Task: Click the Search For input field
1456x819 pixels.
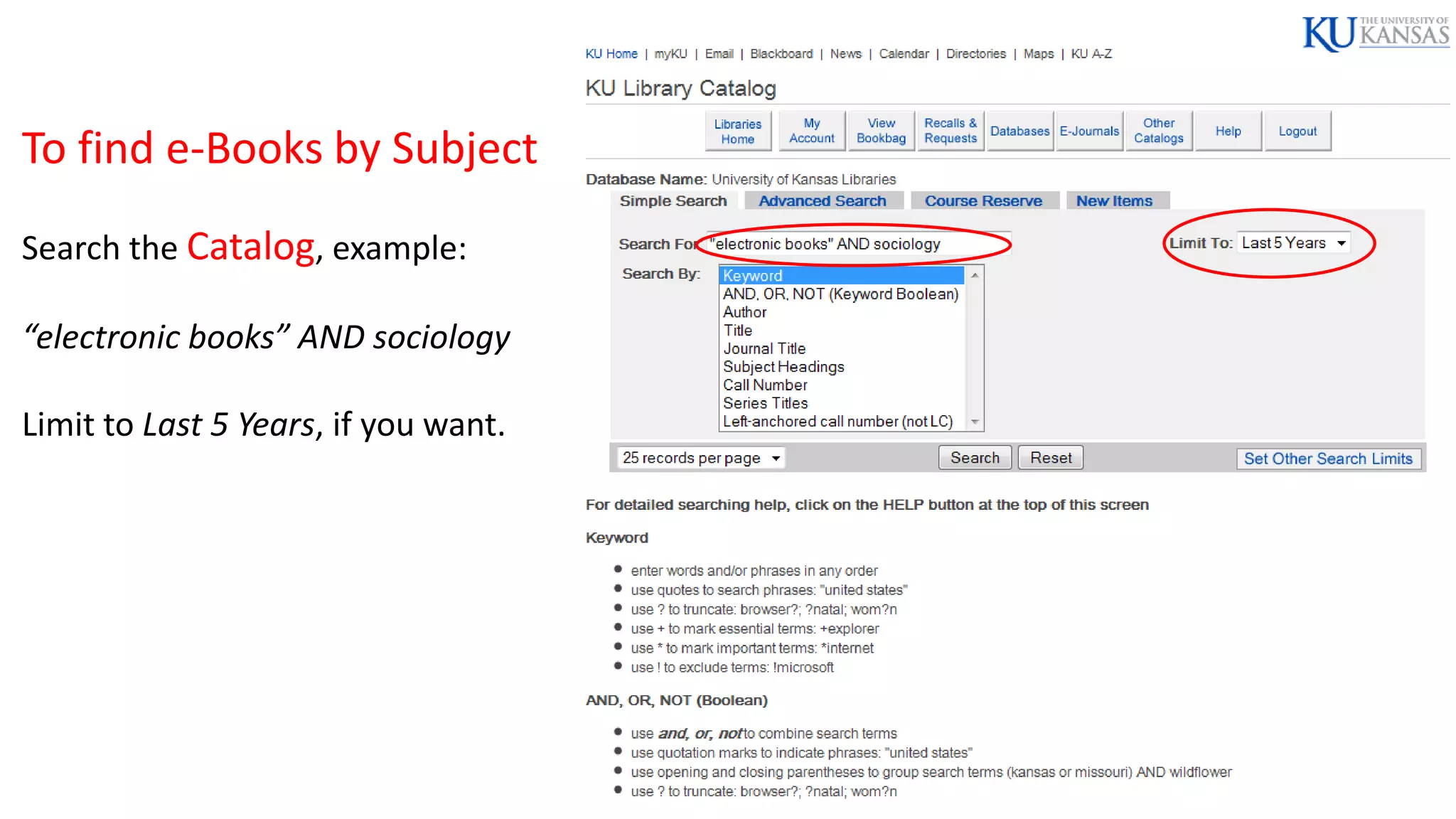Action: [857, 244]
